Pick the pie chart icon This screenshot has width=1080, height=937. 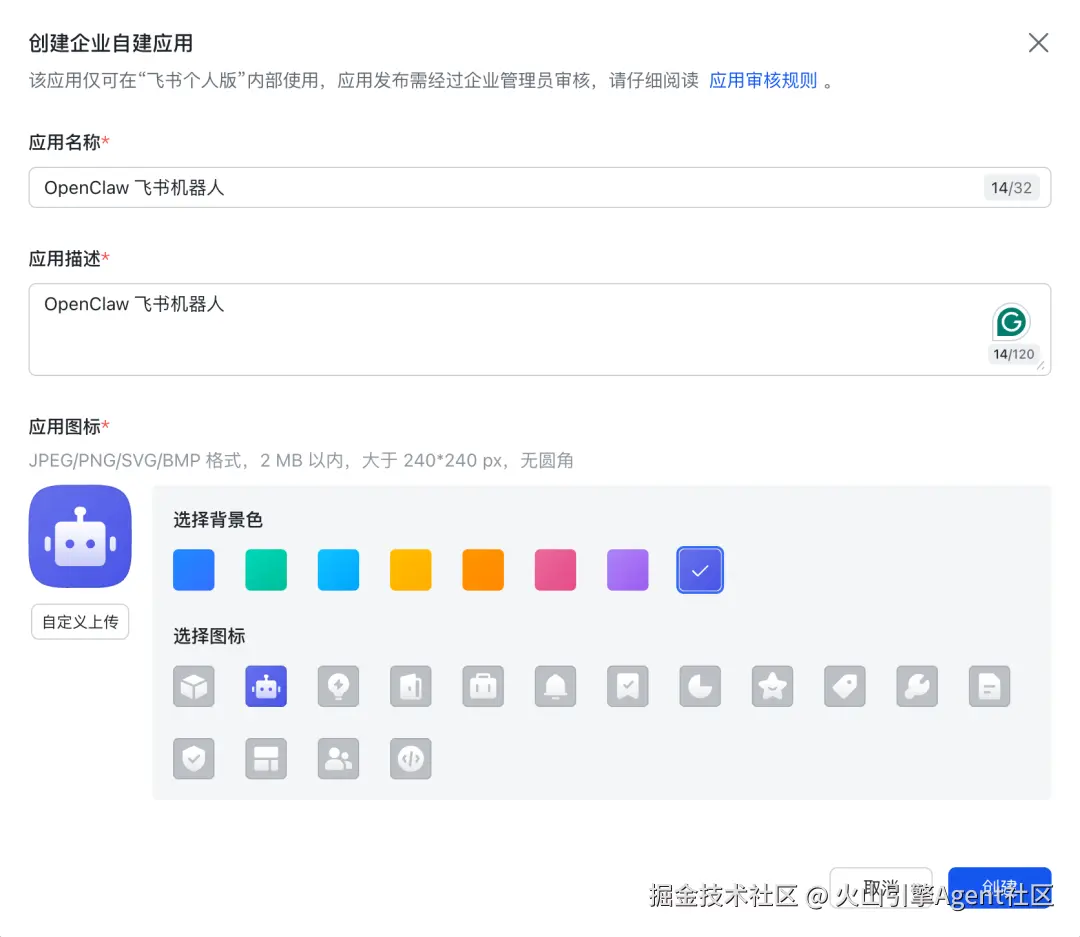(700, 686)
